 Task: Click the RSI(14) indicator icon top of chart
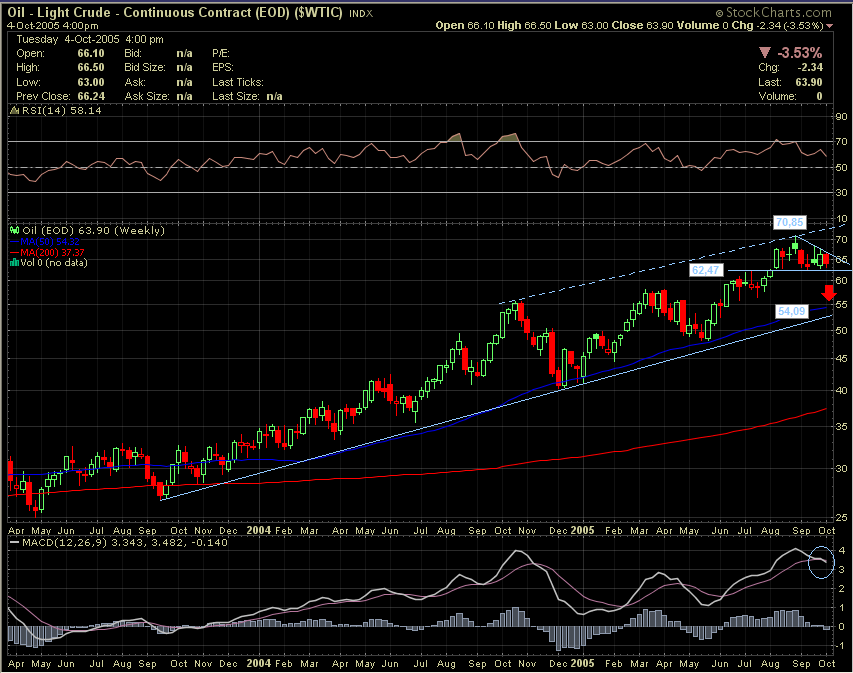point(13,110)
